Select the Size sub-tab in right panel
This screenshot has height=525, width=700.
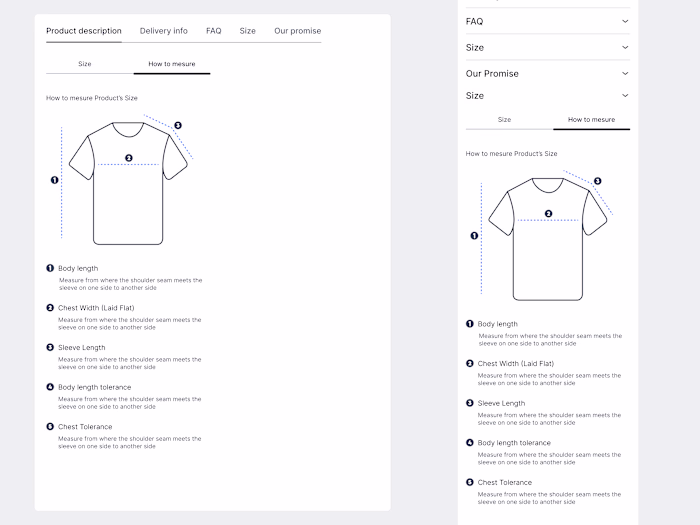pyautogui.click(x=504, y=120)
